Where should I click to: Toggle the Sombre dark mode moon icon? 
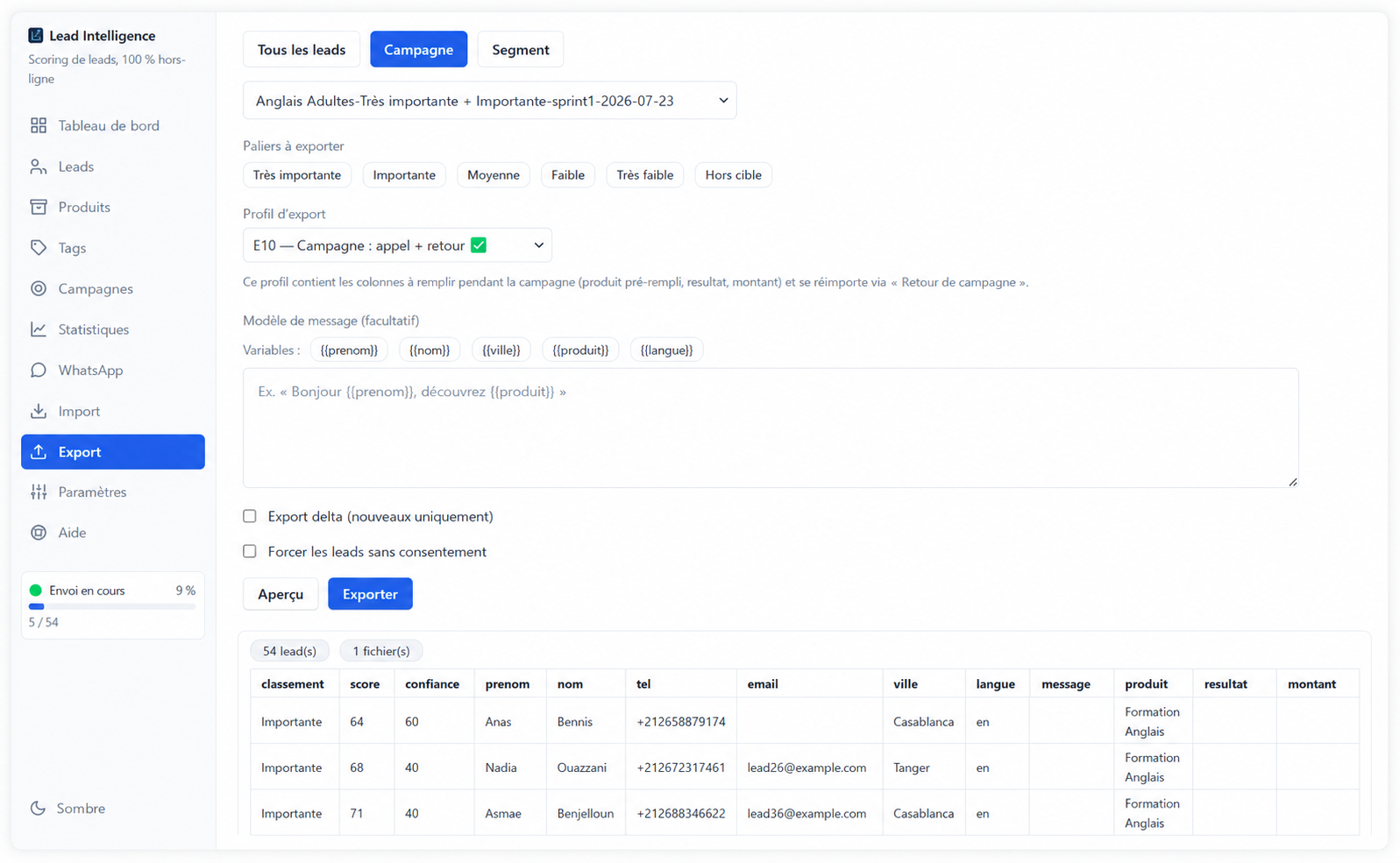pos(38,808)
